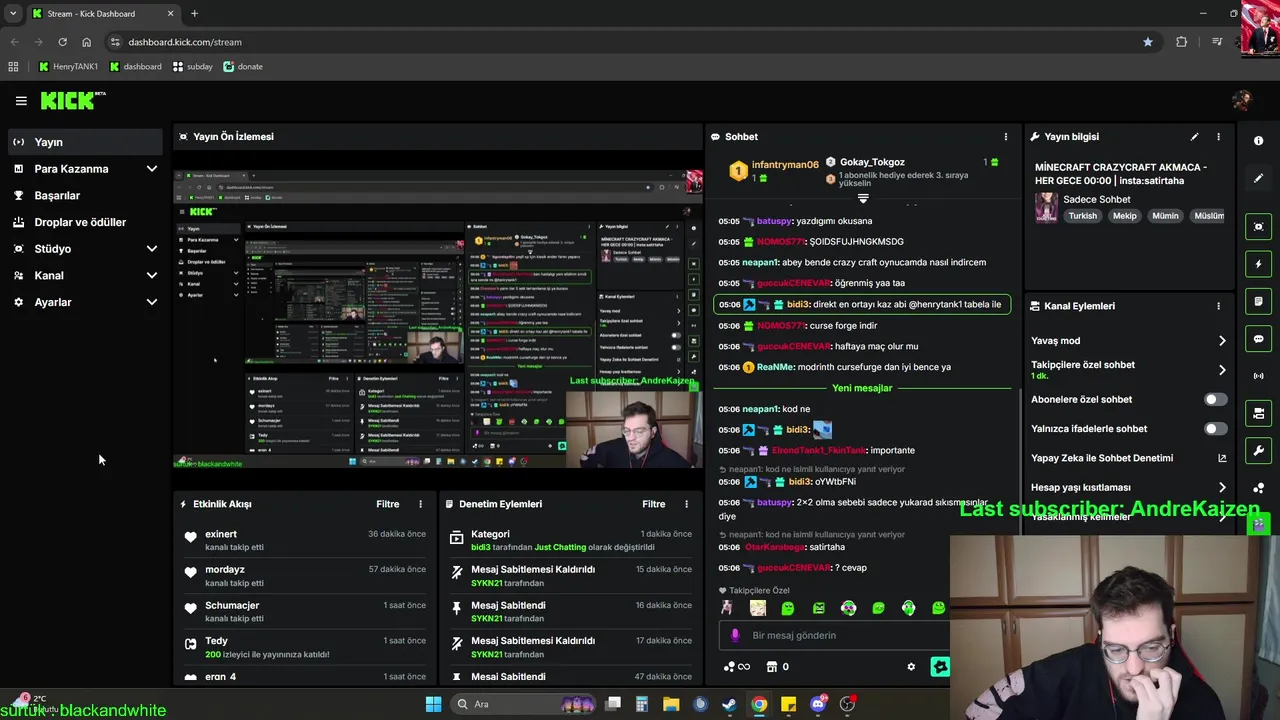Image resolution: width=1280 pixels, height=720 pixels.
Task: Open Yayın bilgisi panel three-dot menu
Action: pos(1218,136)
